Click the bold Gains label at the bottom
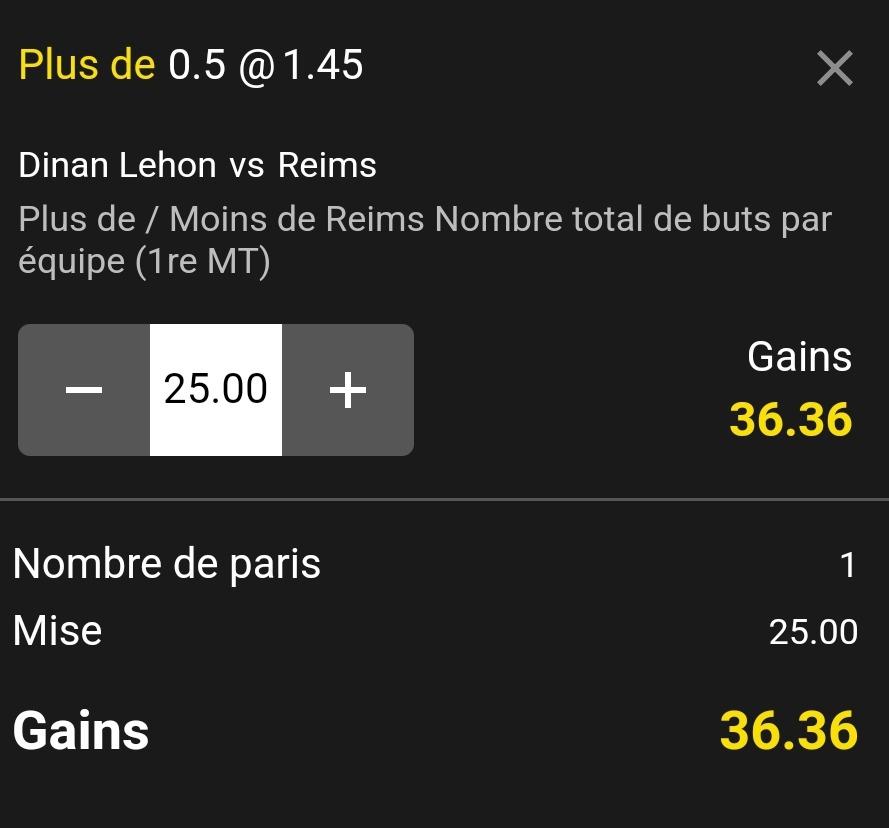This screenshot has height=828, width=889. pos(81,731)
